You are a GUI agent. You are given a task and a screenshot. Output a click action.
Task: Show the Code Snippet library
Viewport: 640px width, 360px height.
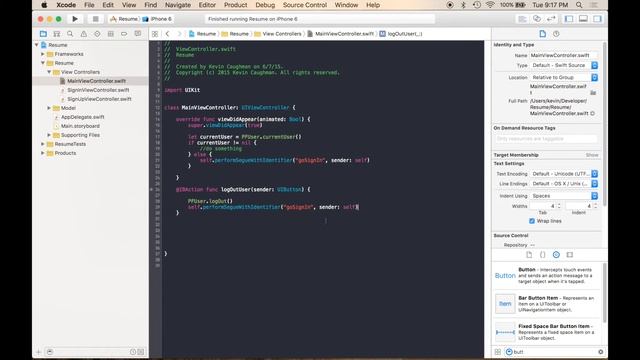tap(542, 255)
